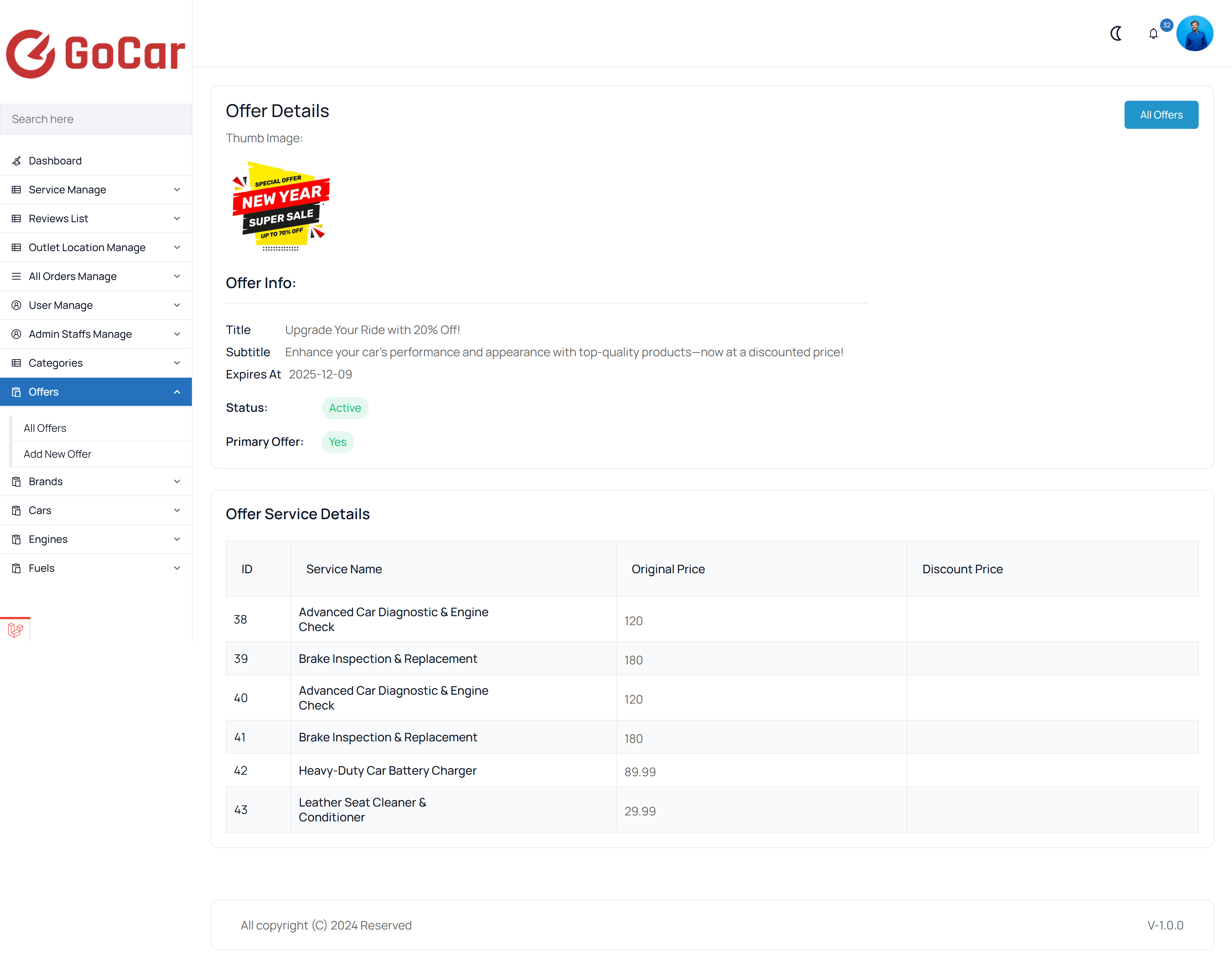Click the Active status badge
The image size is (1232, 968).
pyautogui.click(x=345, y=408)
